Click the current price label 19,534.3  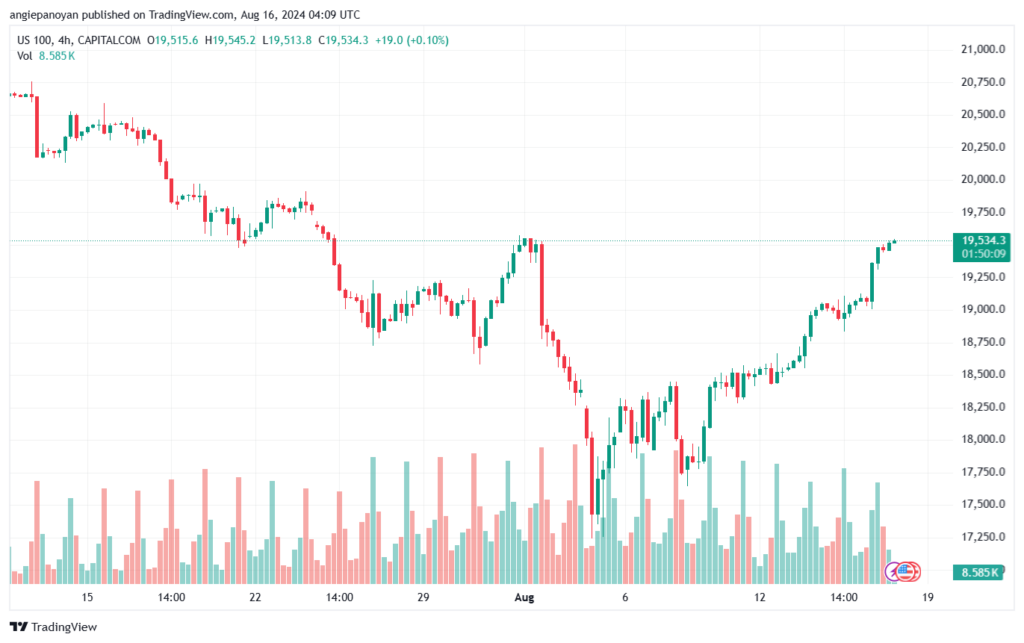coord(985,240)
